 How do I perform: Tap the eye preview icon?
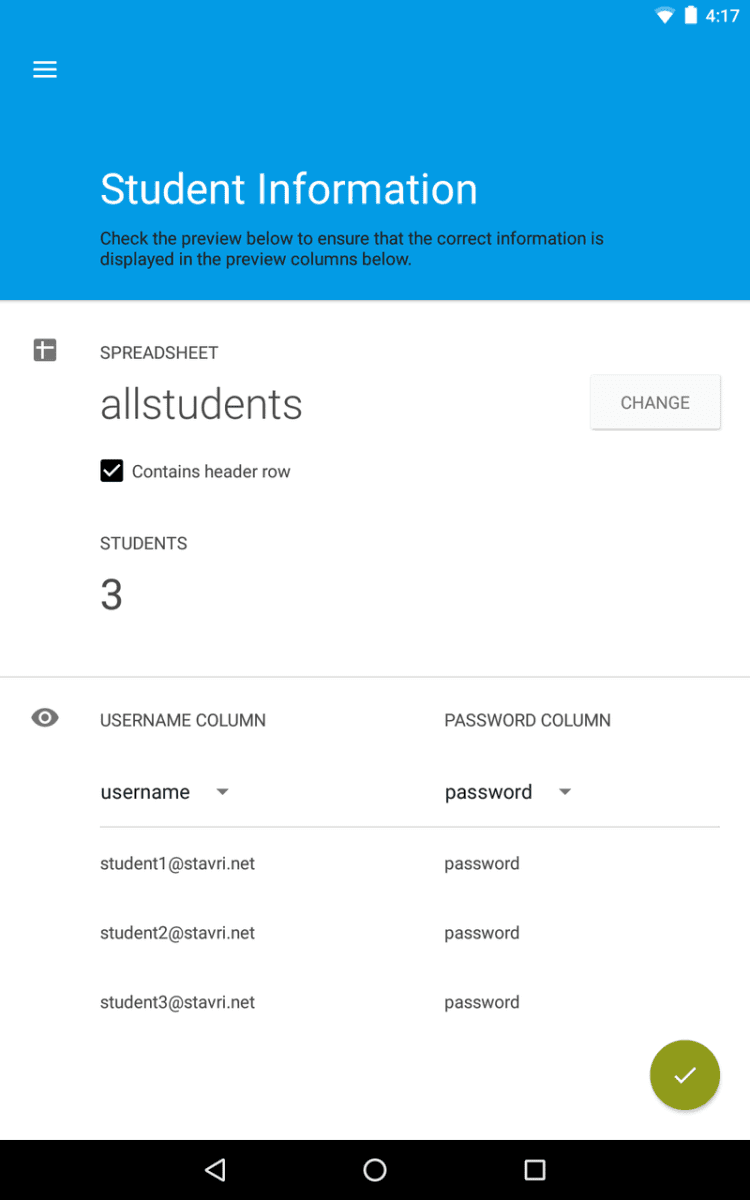pos(45,718)
